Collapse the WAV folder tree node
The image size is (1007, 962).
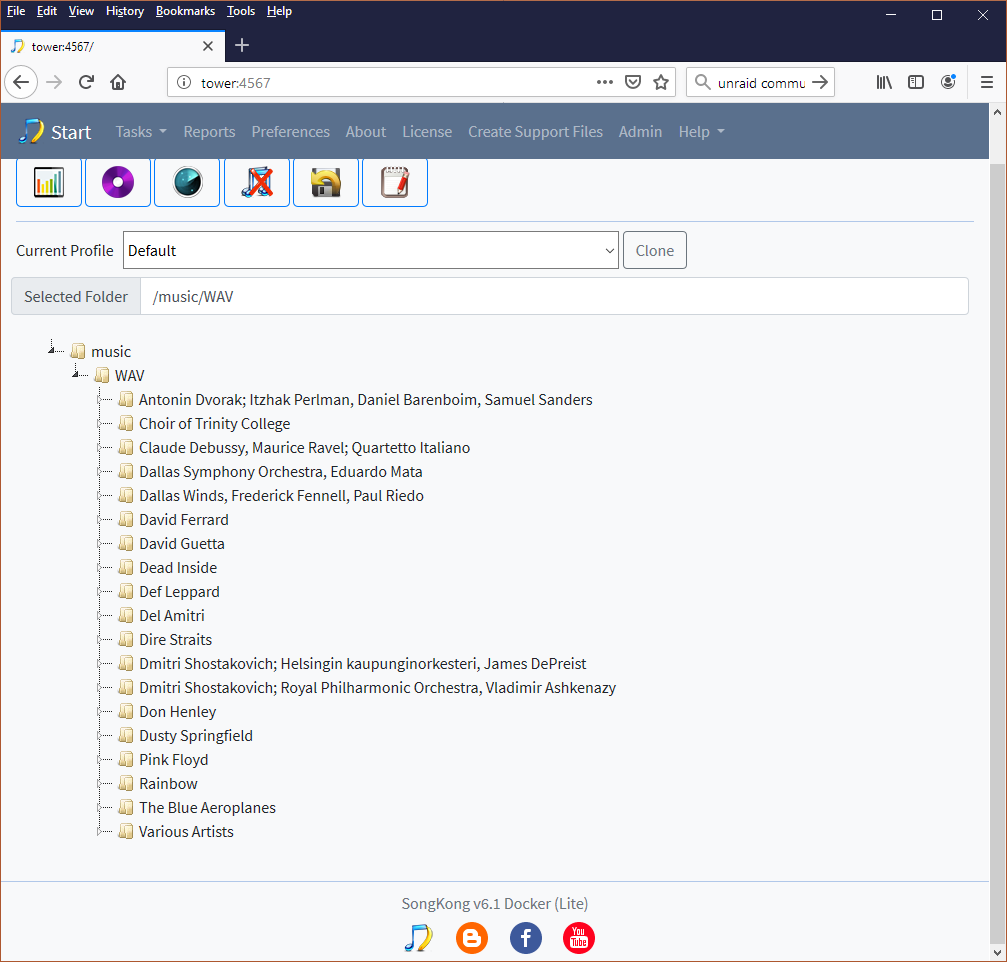coord(76,374)
